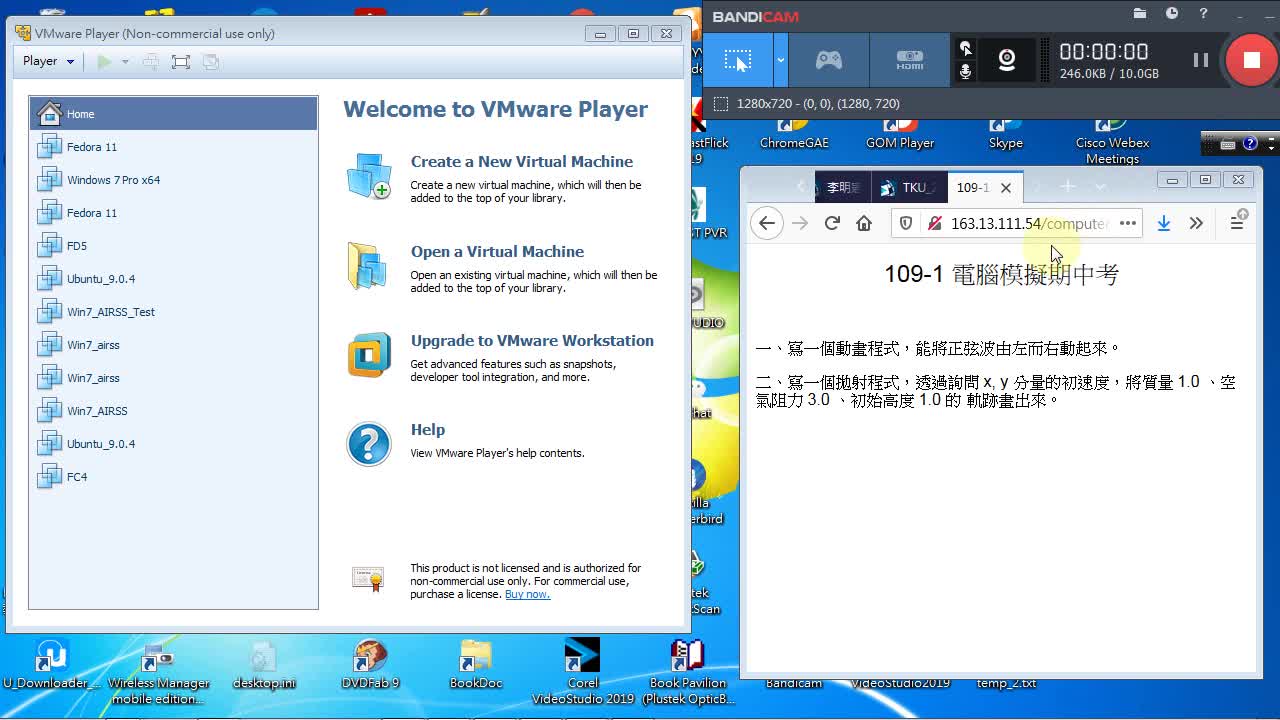Click the Help heading link
Screen dimensions: 1280x720
click(427, 429)
